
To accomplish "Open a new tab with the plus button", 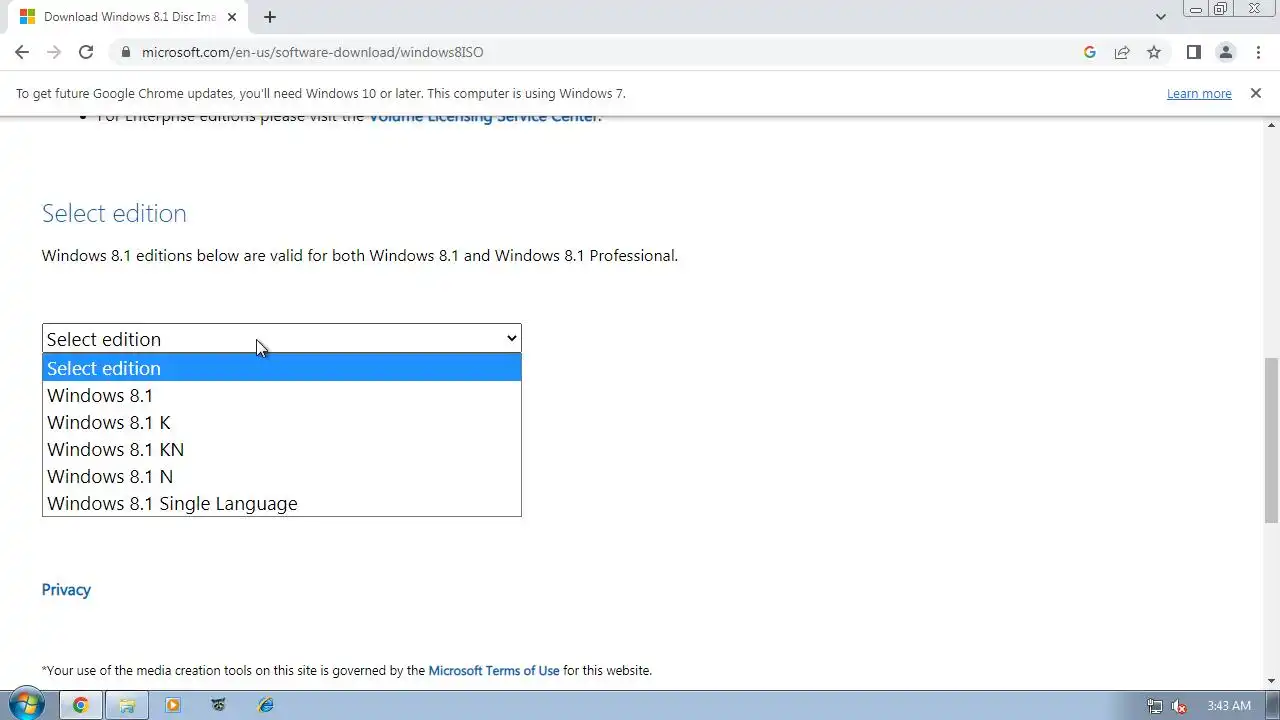I will coord(270,17).
